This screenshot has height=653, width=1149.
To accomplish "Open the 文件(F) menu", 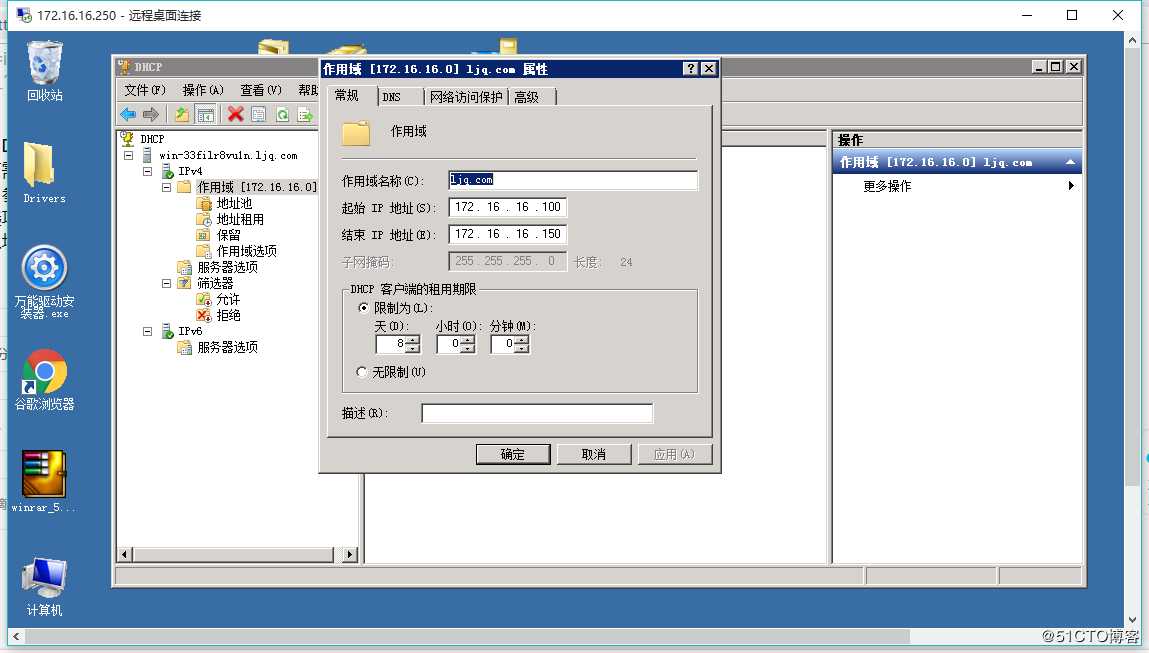I will pos(144,90).
